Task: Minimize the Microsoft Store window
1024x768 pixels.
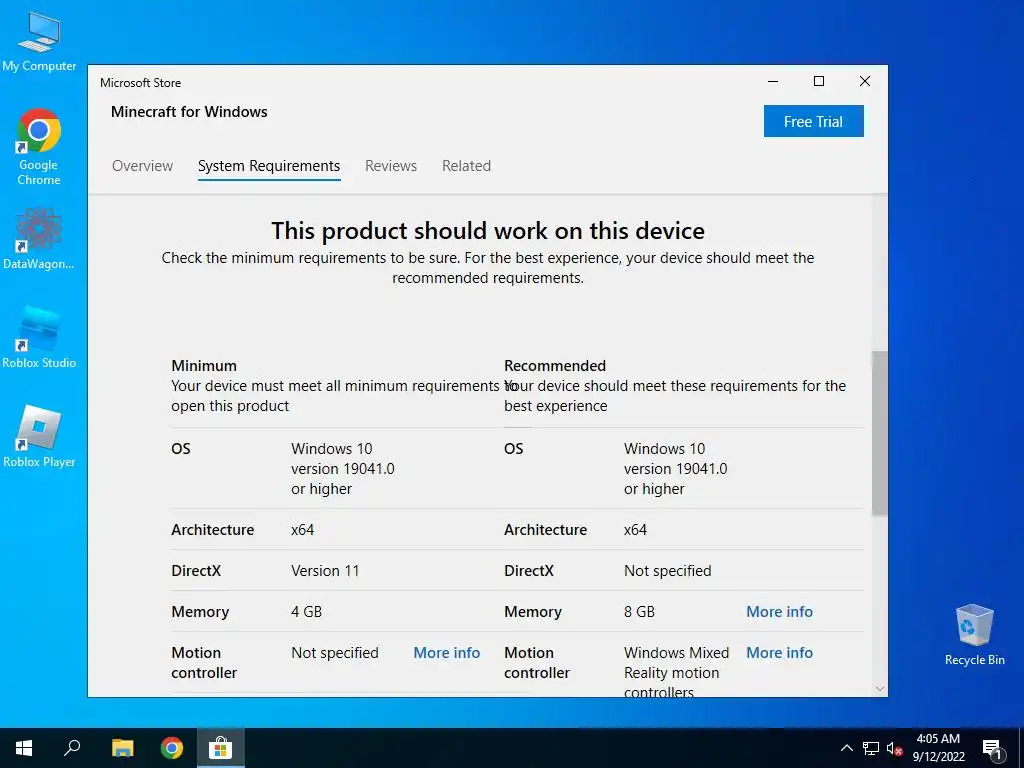Action: [773, 82]
